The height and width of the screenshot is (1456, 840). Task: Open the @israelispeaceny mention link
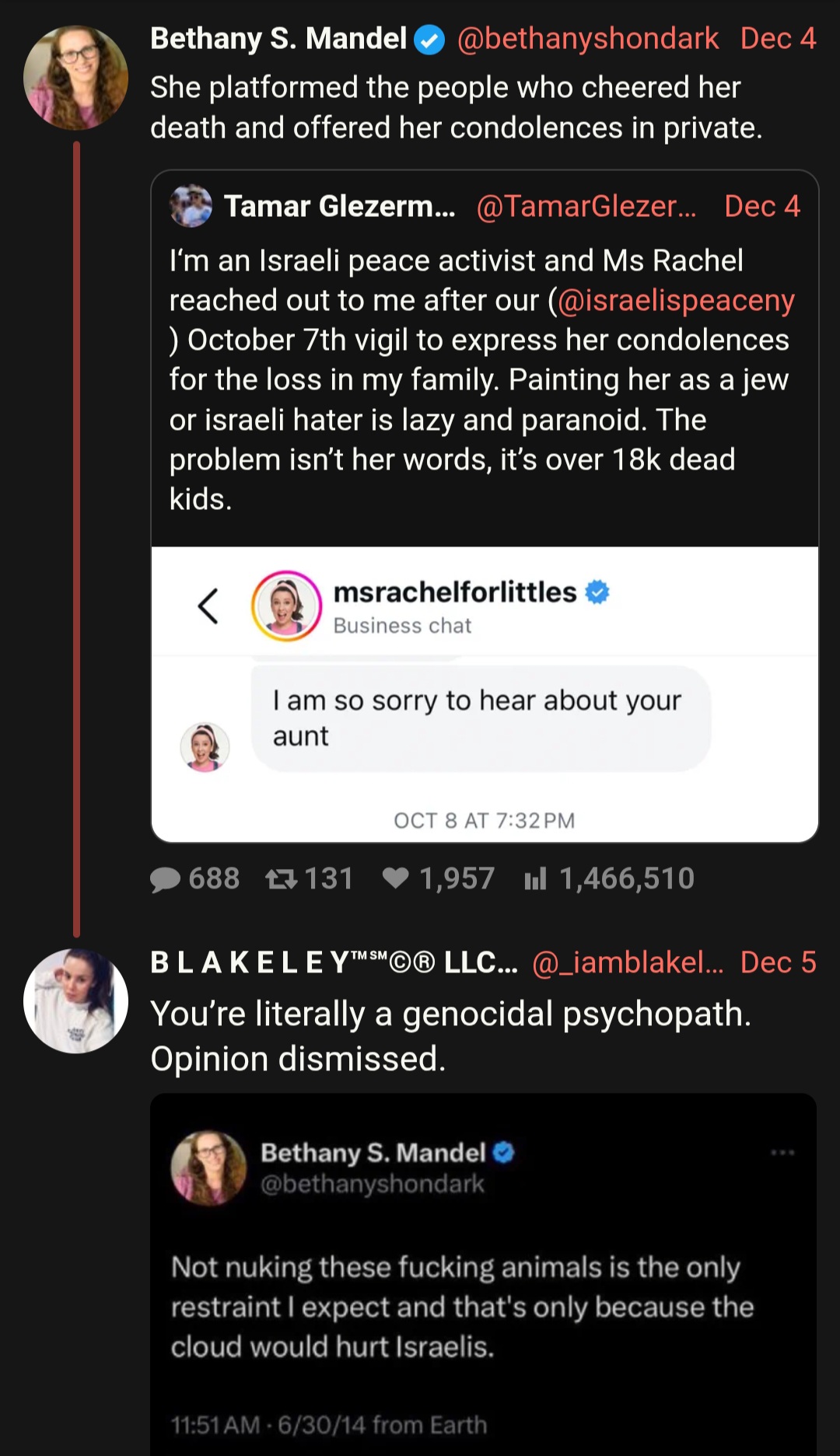[676, 301]
